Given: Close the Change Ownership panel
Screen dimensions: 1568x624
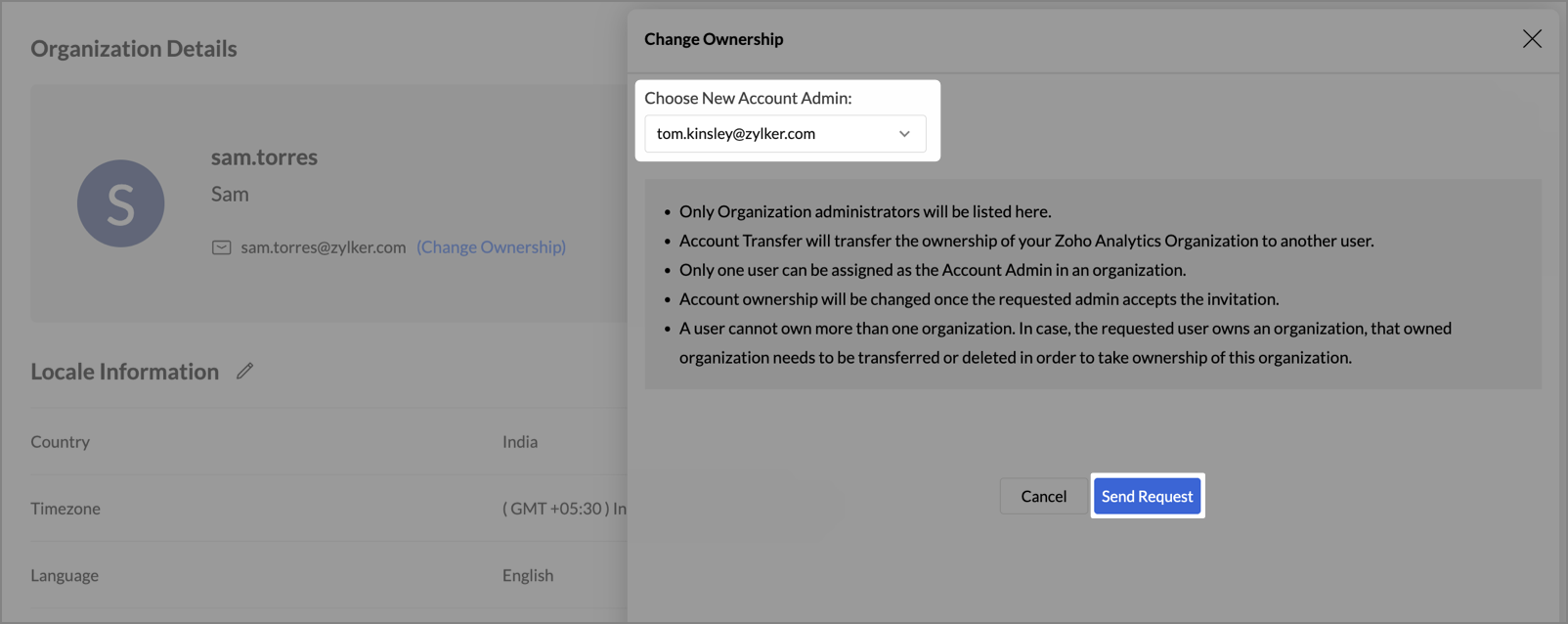Looking at the screenshot, I should click(1531, 38).
